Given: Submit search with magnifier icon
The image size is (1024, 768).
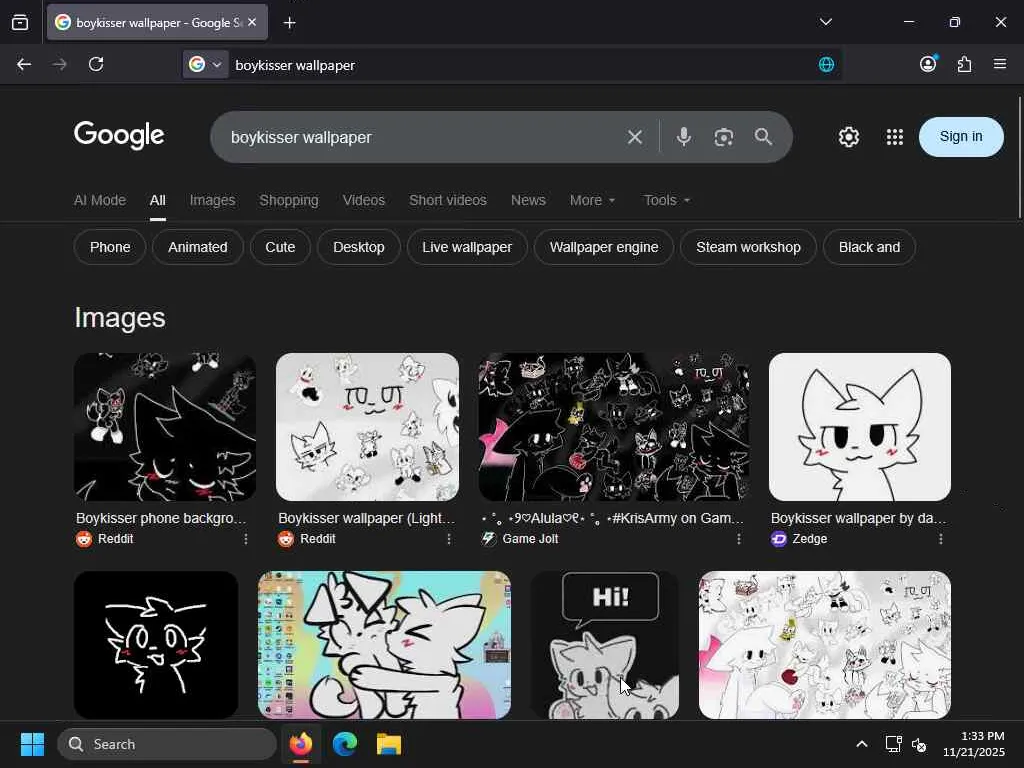Looking at the screenshot, I should (x=763, y=136).
